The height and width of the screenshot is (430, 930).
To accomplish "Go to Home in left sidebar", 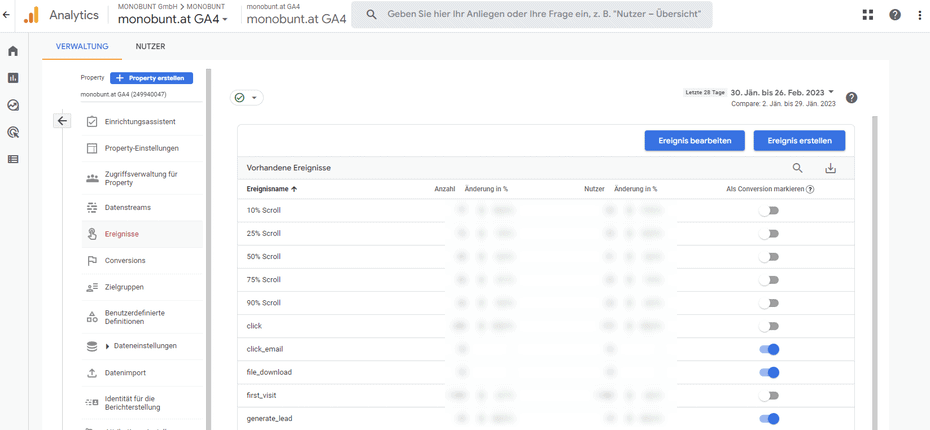I will pyautogui.click(x=13, y=51).
